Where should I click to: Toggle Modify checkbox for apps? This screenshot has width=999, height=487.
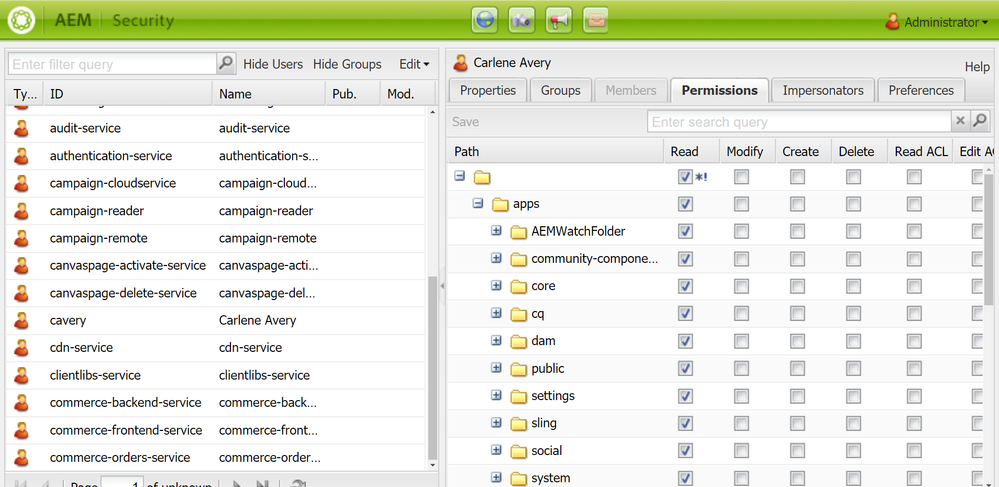coord(742,204)
